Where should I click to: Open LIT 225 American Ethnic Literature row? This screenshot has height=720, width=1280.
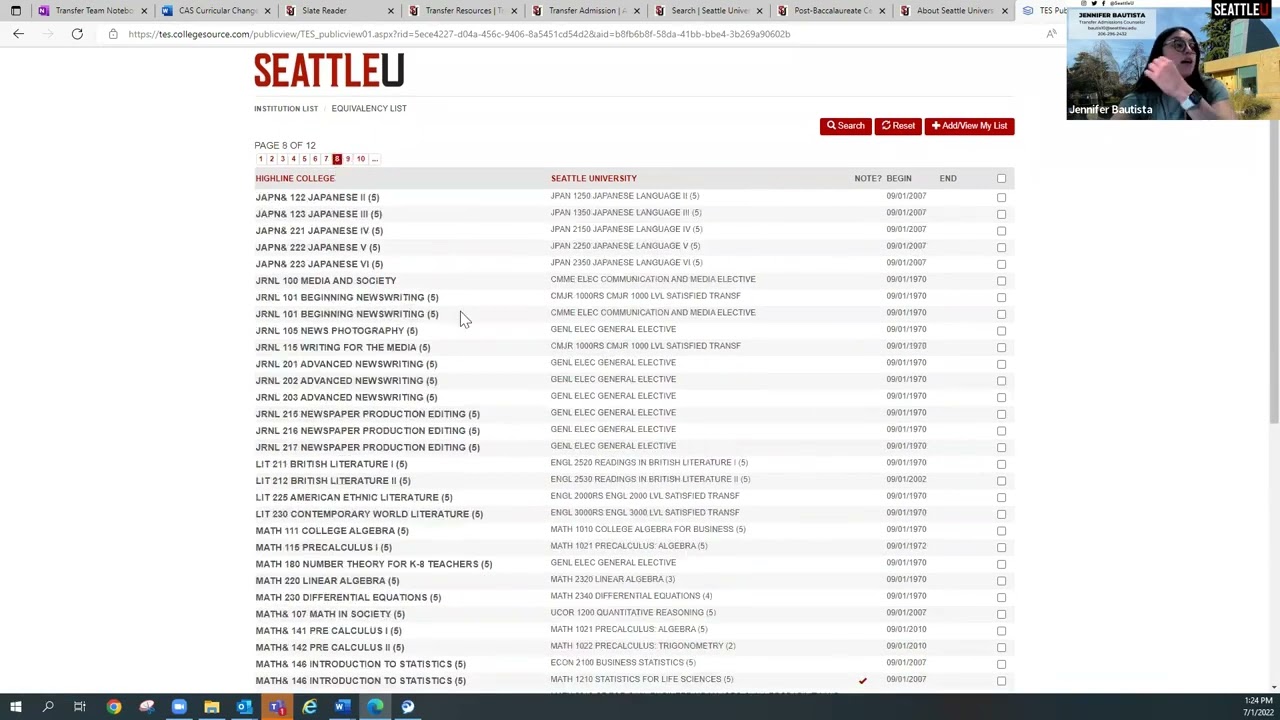353,497
